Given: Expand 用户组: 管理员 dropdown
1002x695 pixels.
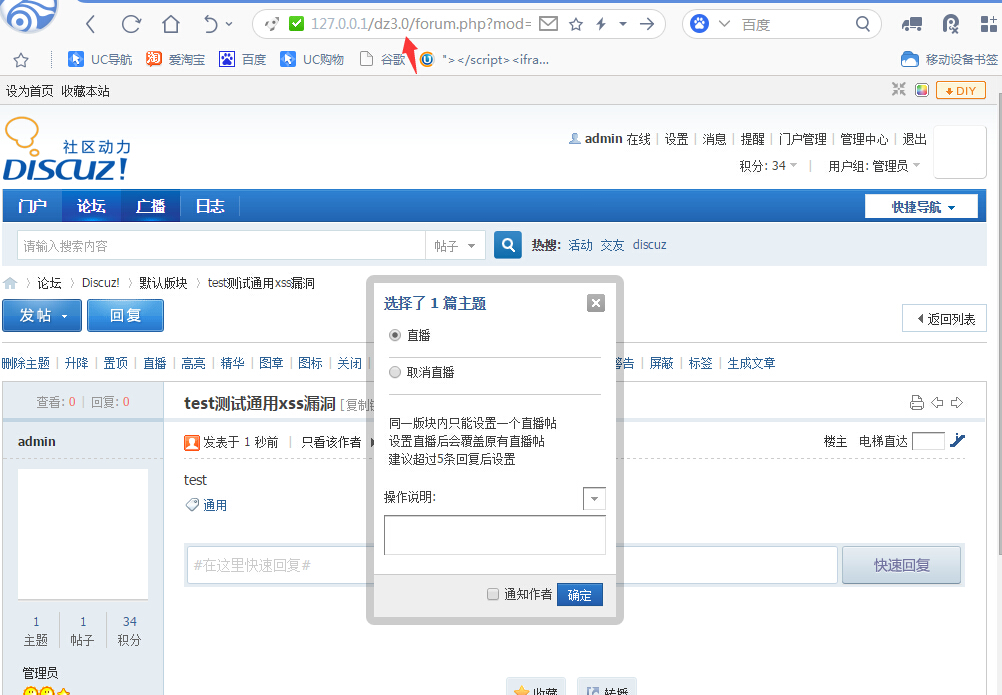Looking at the screenshot, I should [x=874, y=166].
